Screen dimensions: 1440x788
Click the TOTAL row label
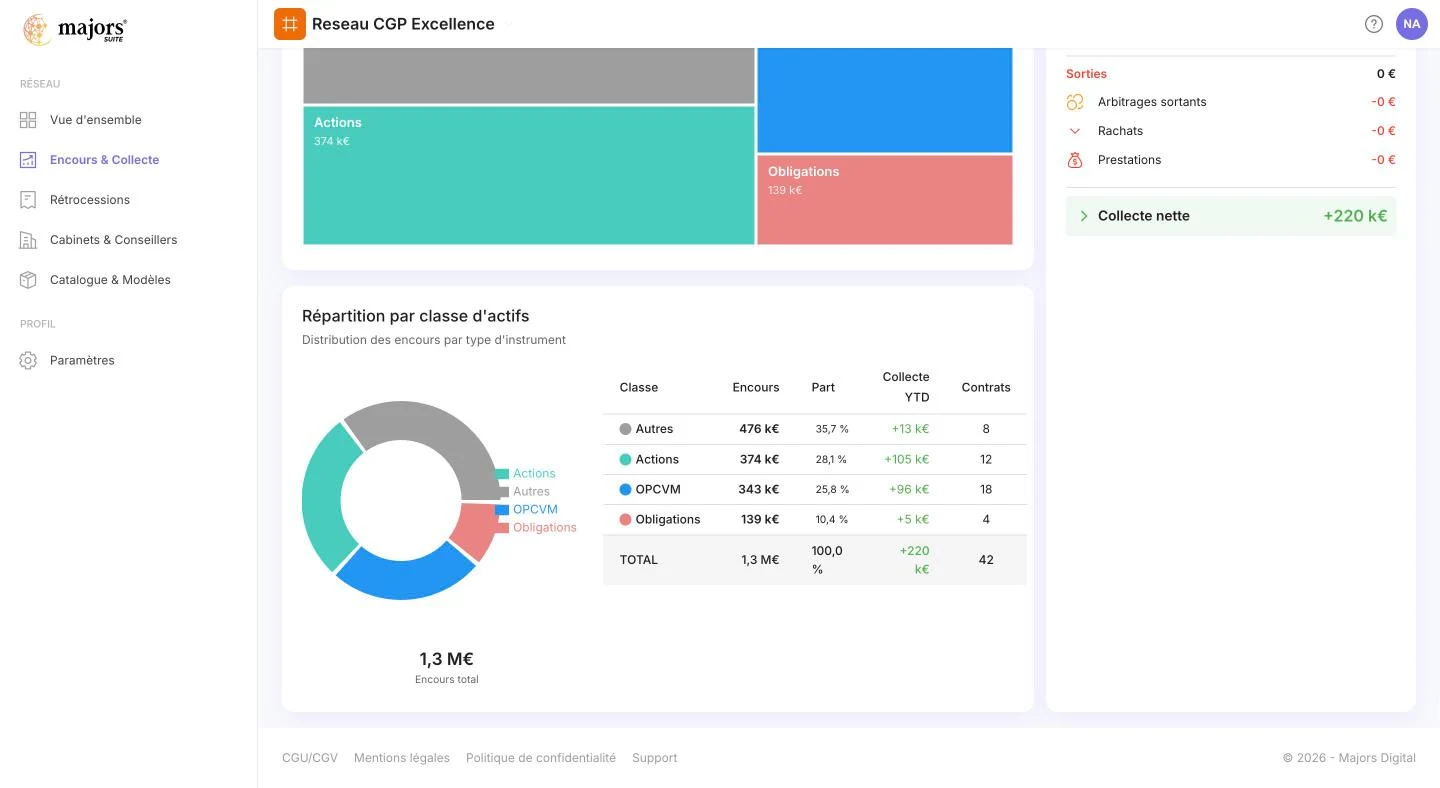click(639, 560)
